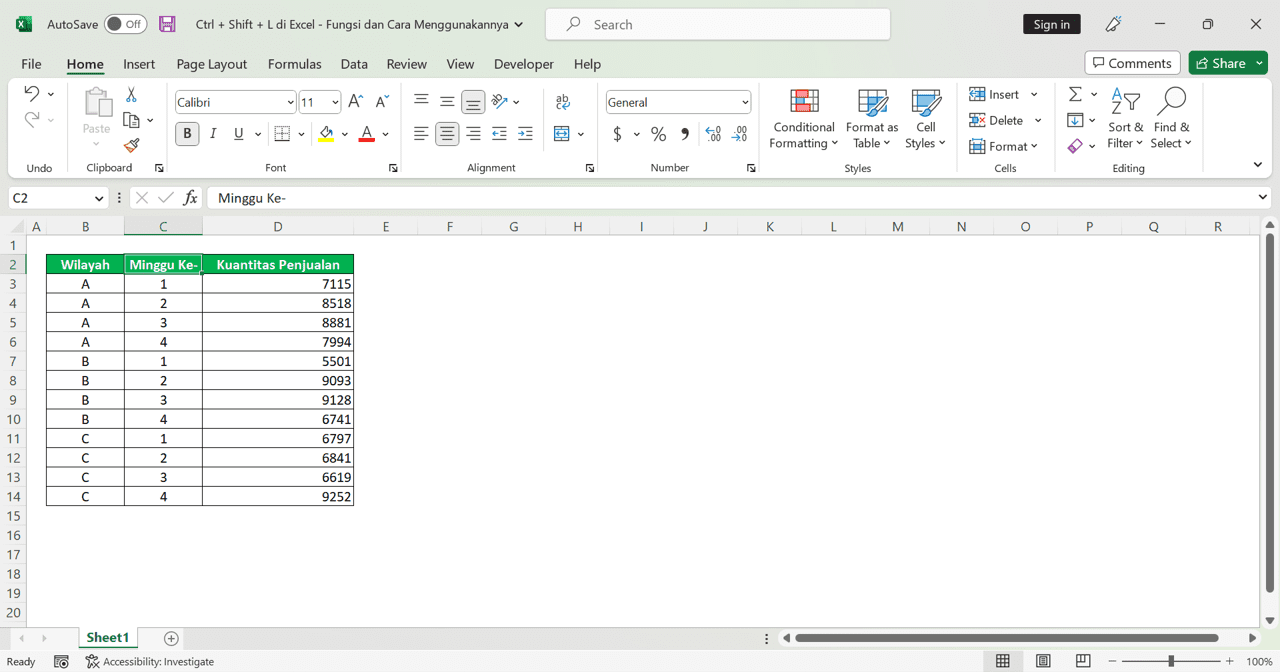Switch to the Developer tab

coord(524,64)
